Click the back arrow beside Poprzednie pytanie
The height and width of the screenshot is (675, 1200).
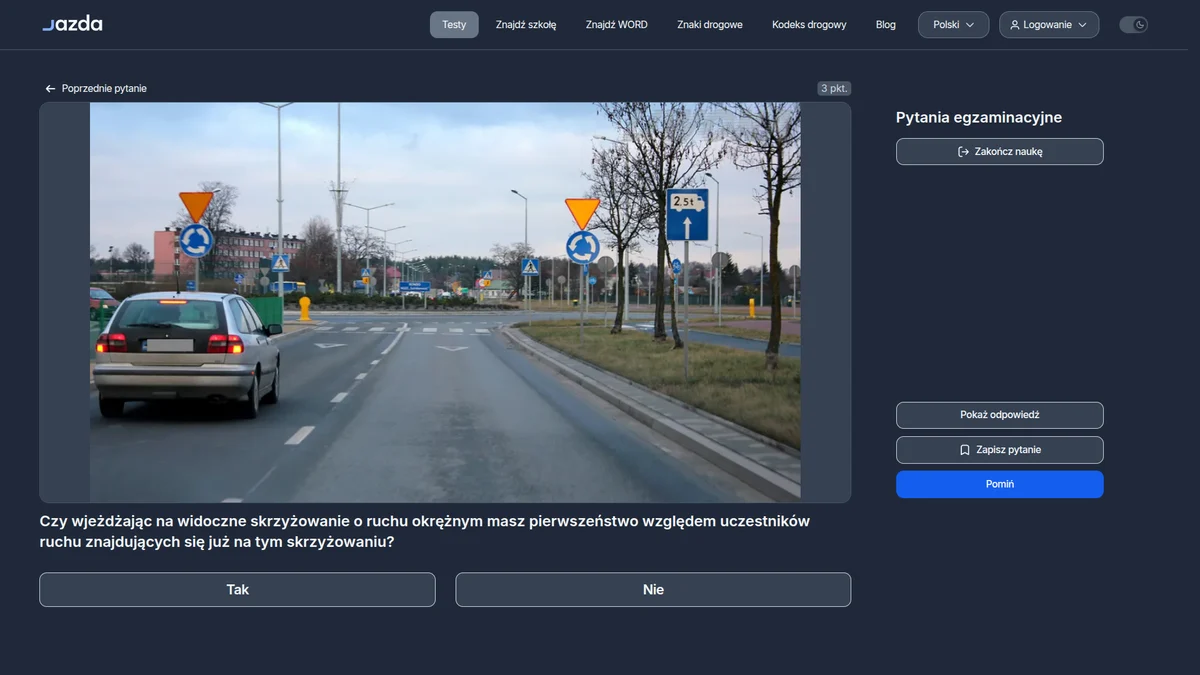(50, 89)
